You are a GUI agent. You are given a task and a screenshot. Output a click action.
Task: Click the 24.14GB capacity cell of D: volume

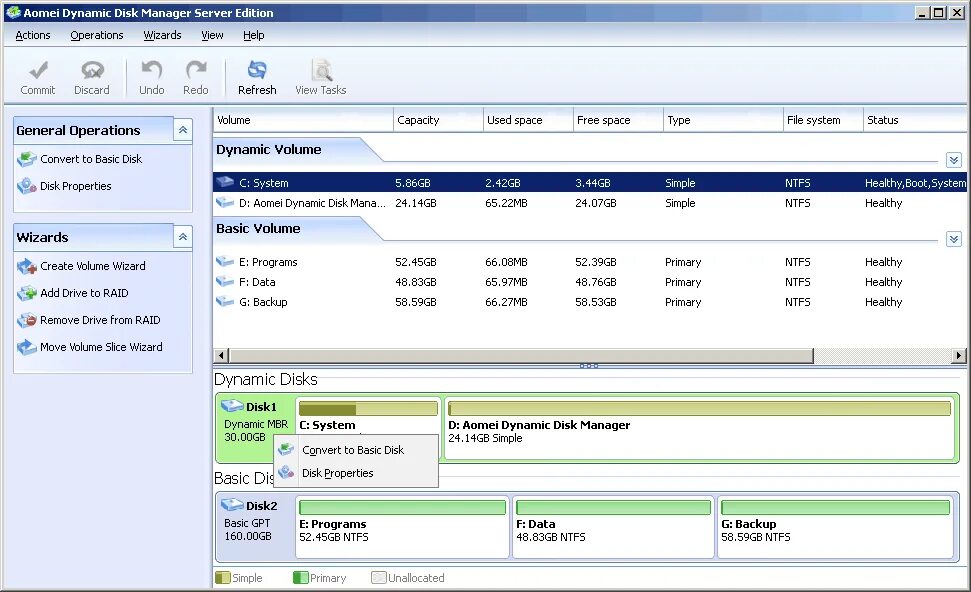416,202
